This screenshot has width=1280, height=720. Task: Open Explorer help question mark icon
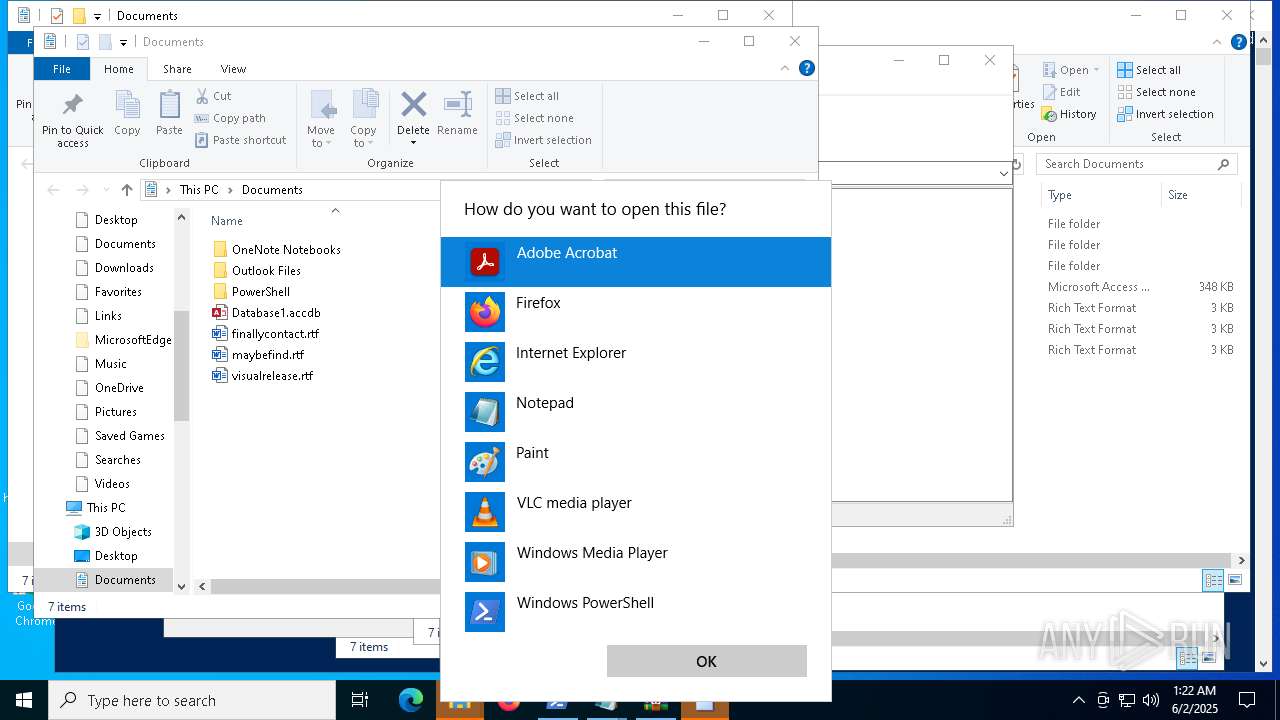pyautogui.click(x=807, y=68)
